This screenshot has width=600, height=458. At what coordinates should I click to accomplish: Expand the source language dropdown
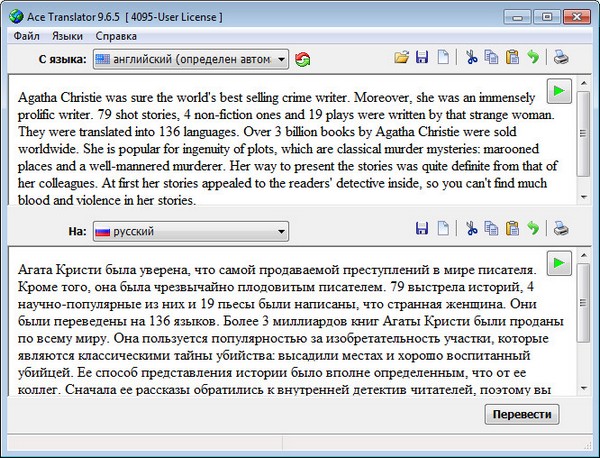281,60
